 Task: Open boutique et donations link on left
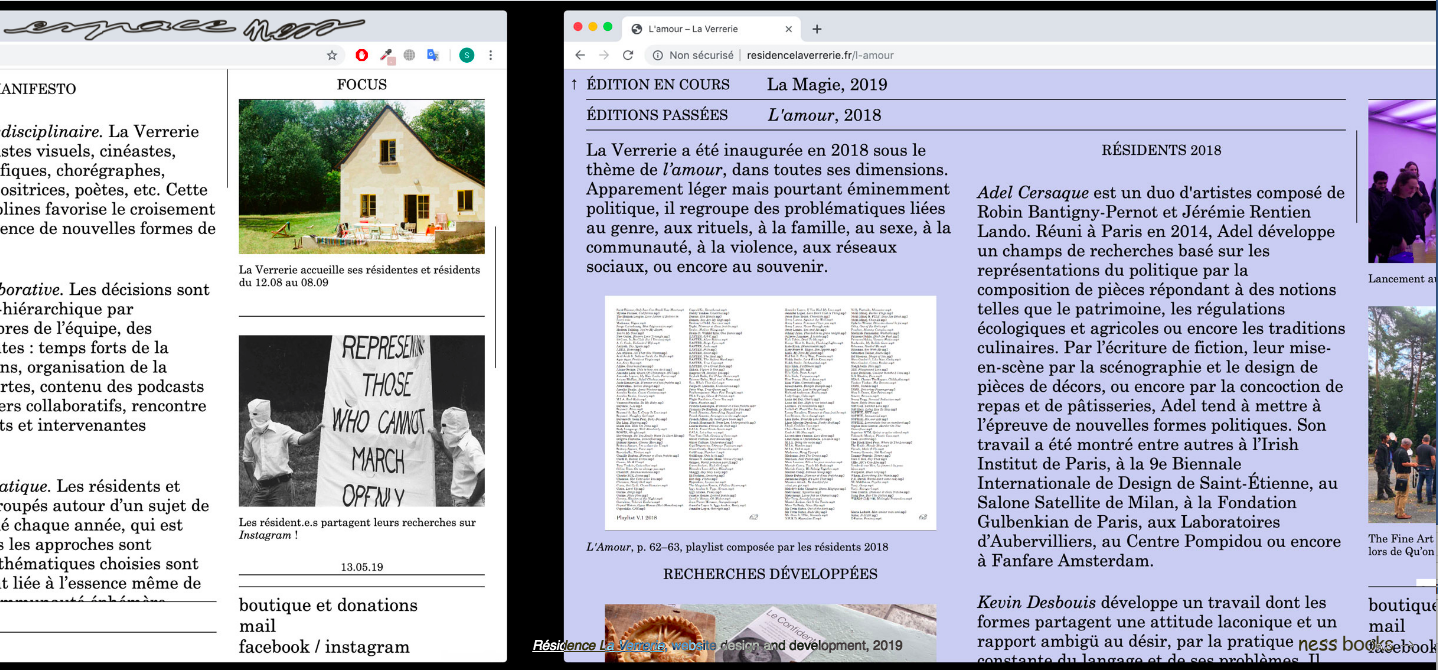(x=328, y=605)
